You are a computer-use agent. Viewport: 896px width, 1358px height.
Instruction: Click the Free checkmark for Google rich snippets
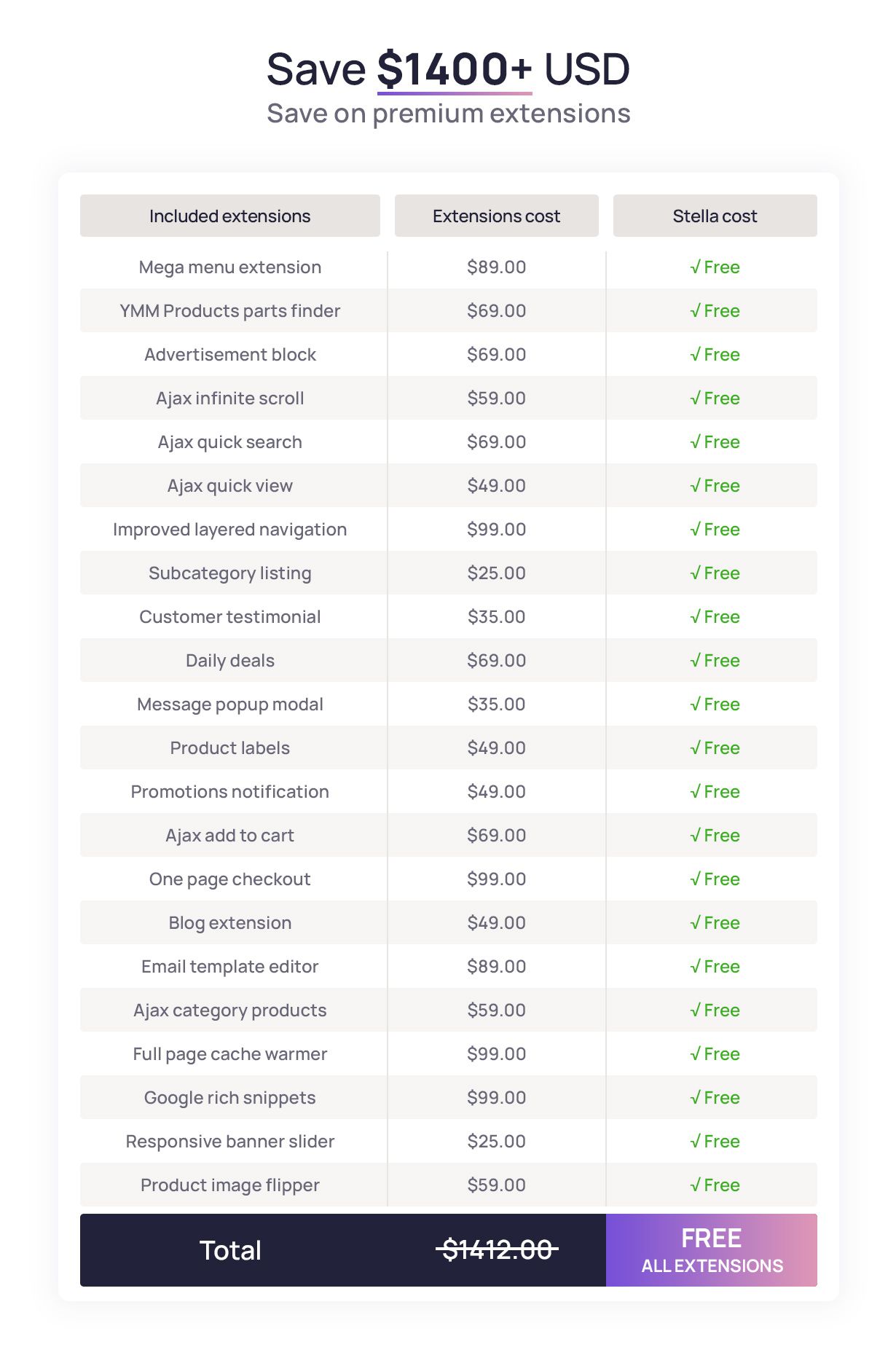tap(715, 1098)
